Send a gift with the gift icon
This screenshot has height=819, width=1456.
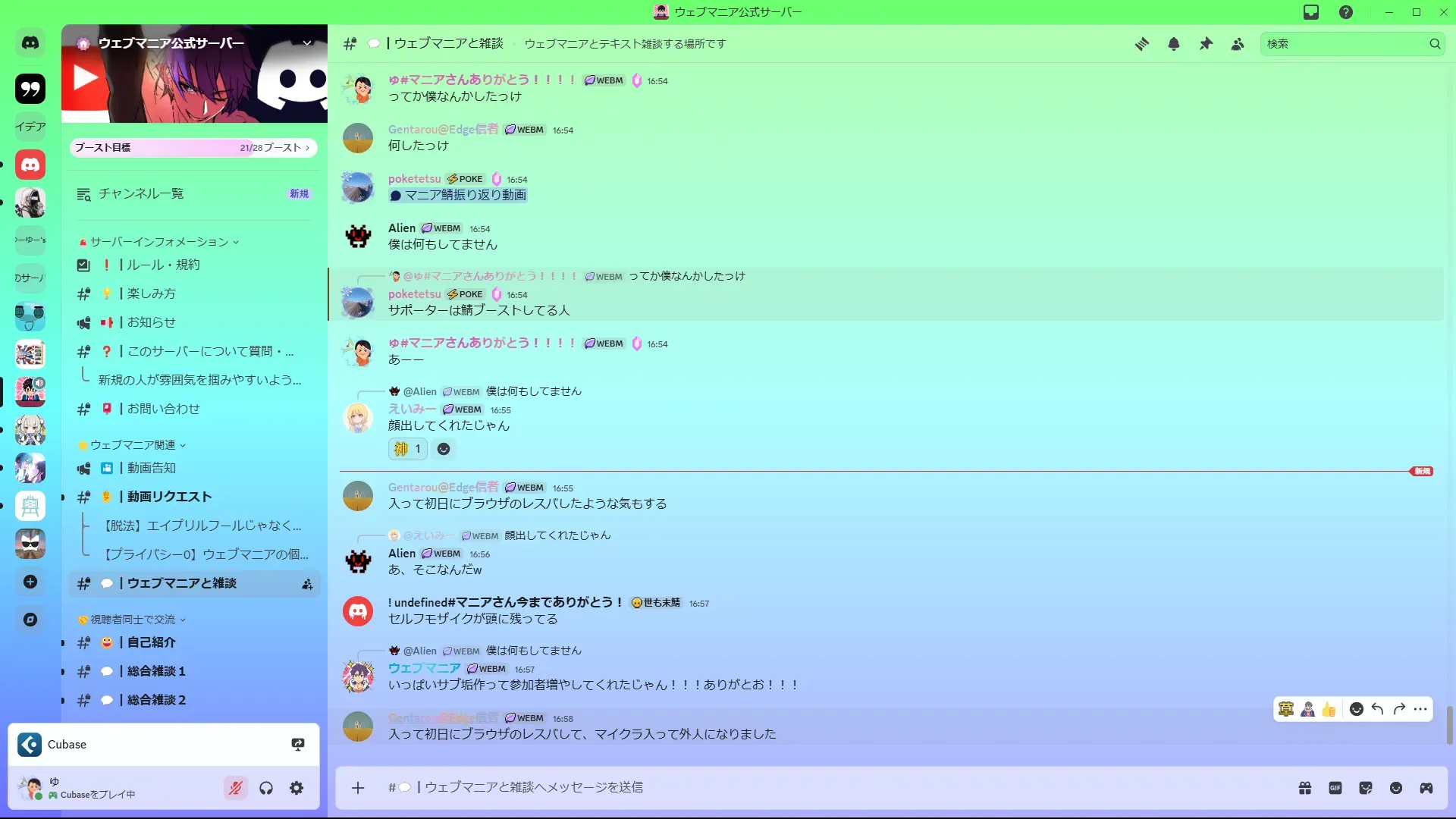(1305, 788)
